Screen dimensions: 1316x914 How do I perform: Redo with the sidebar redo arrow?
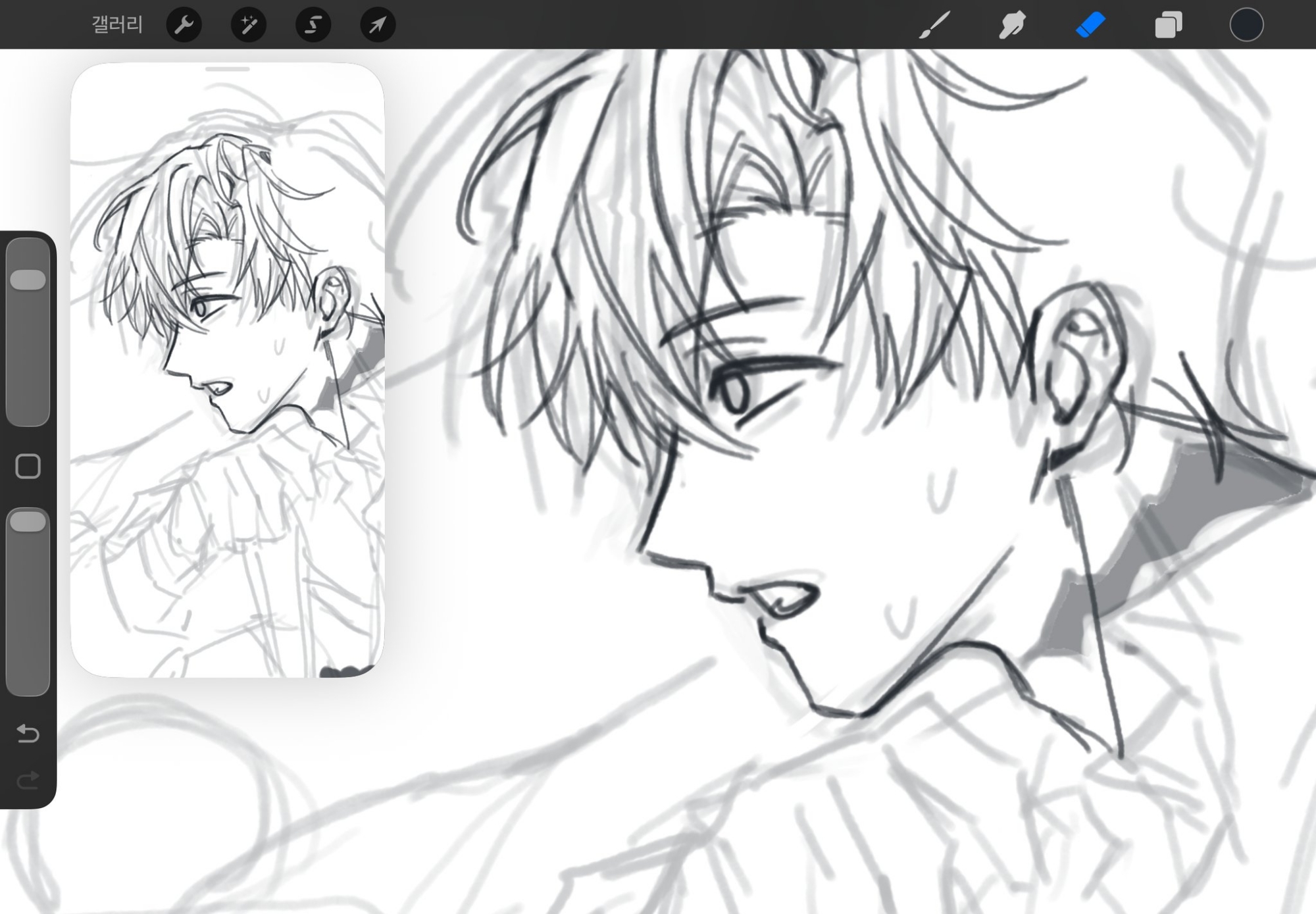coord(28,780)
